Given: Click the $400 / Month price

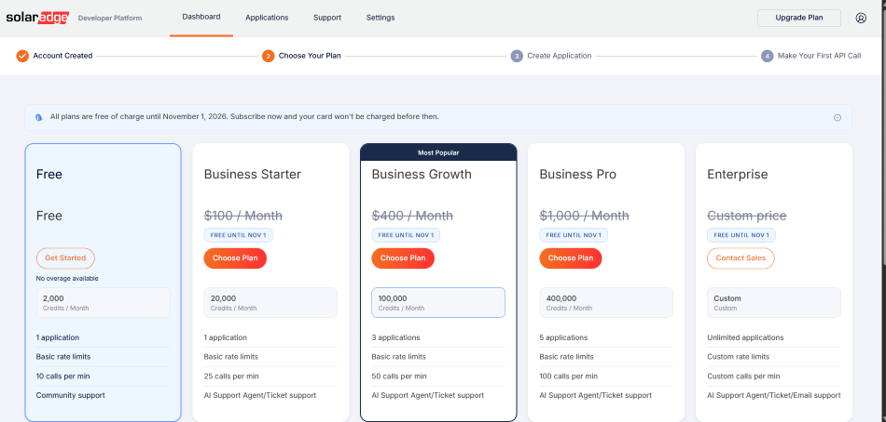Looking at the screenshot, I should 412,216.
